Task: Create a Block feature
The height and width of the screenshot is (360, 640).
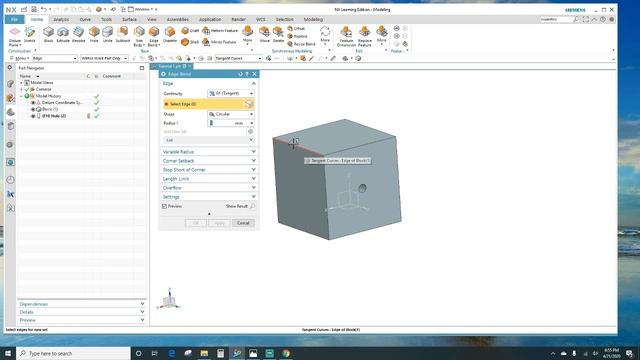Action: [x=48, y=35]
